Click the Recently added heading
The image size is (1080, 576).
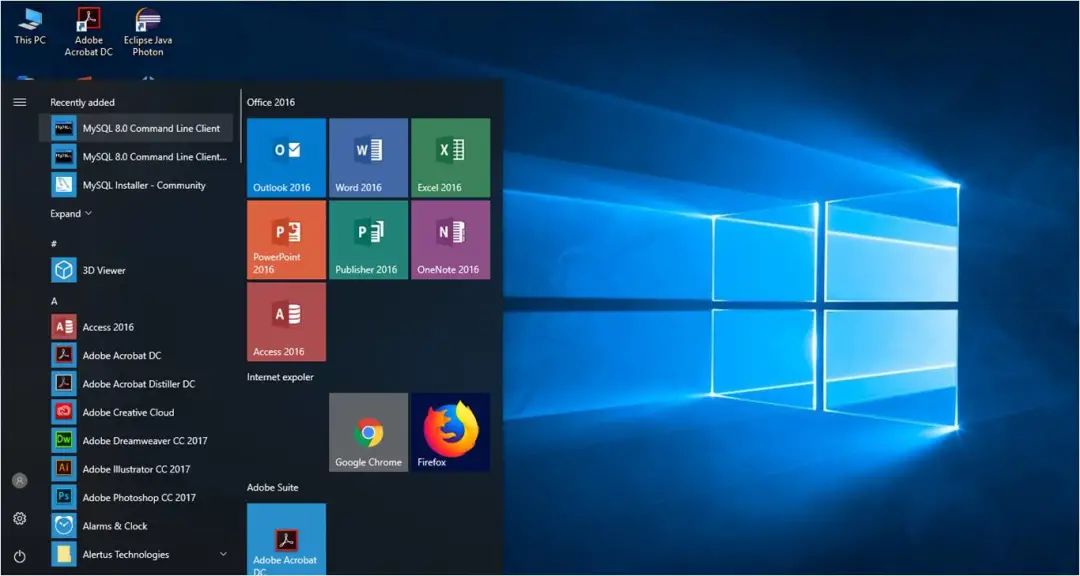tap(83, 102)
